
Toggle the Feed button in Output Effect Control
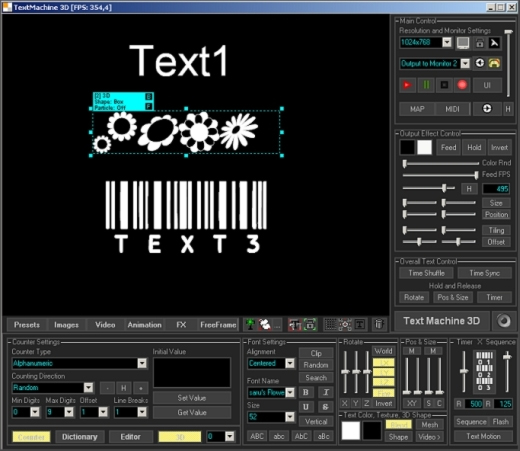(448, 147)
